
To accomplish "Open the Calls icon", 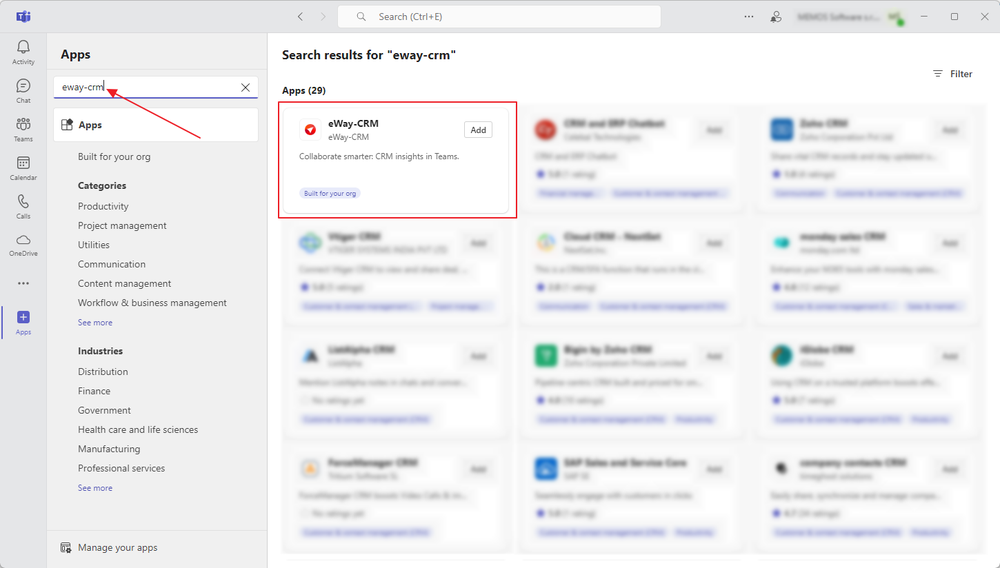I will pyautogui.click(x=23, y=206).
